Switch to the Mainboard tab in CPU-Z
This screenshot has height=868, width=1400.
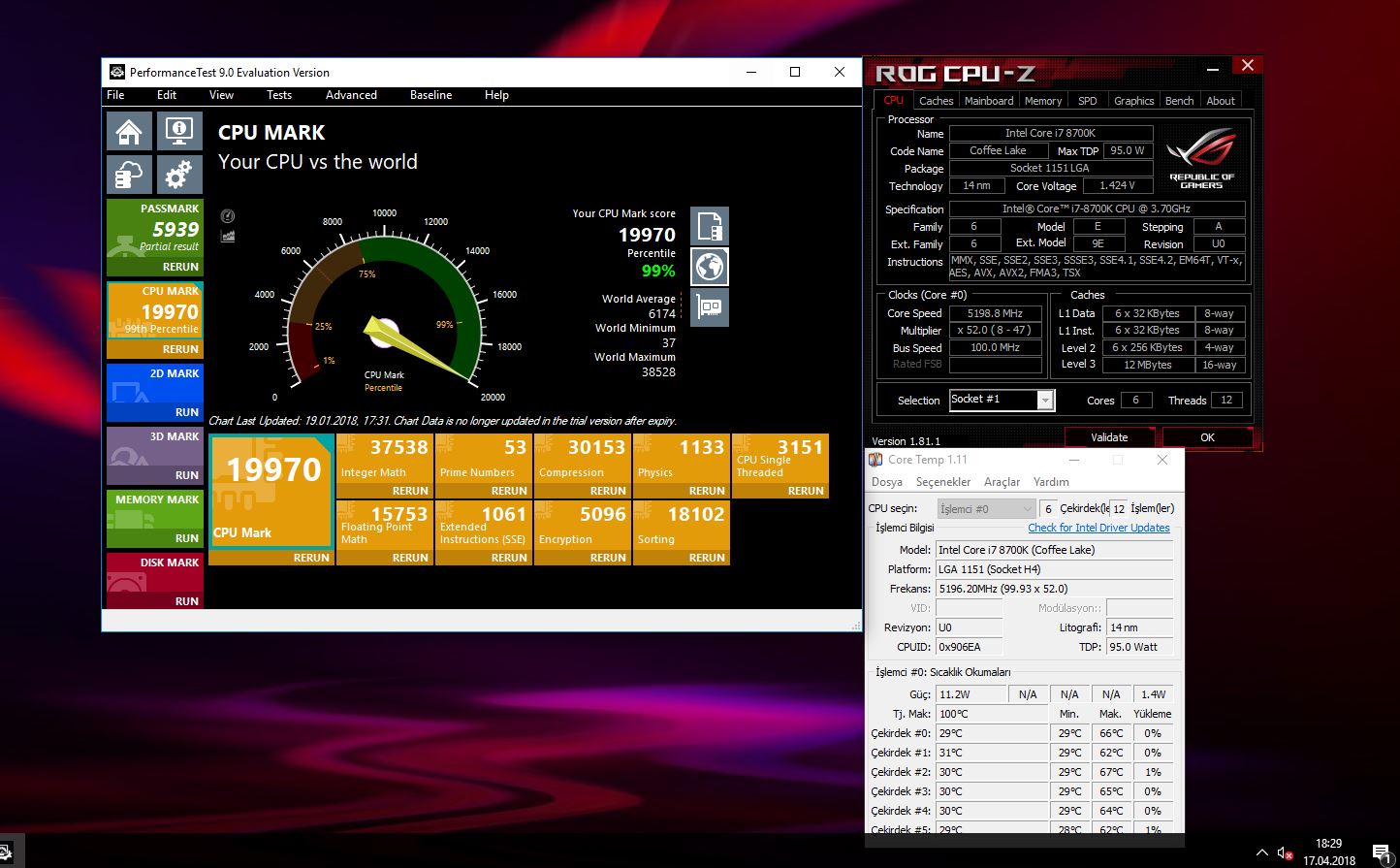click(x=989, y=101)
